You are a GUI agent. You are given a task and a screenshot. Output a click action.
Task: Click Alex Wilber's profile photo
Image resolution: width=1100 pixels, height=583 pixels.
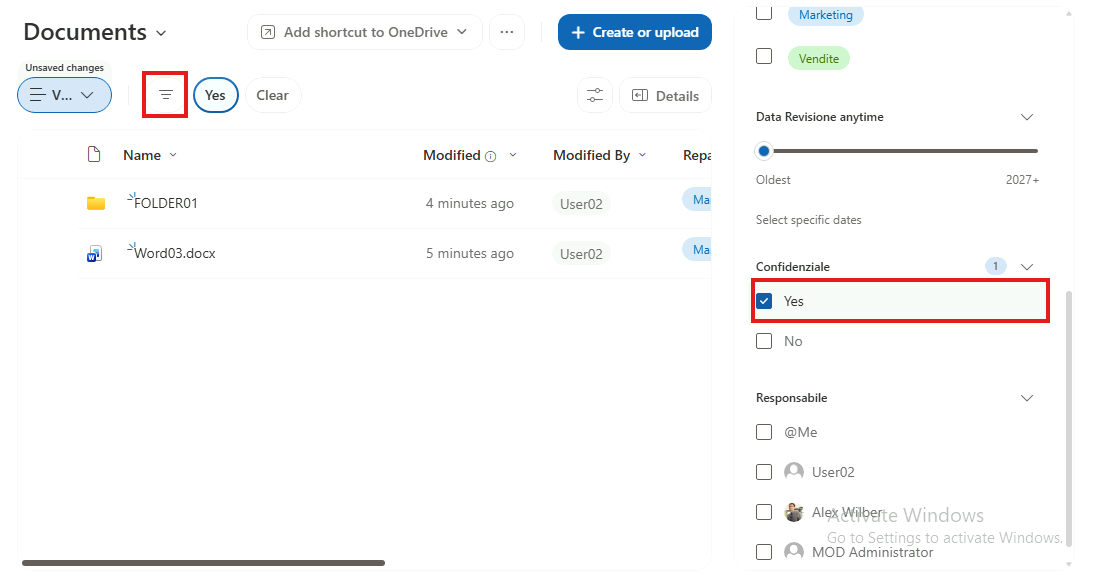click(x=793, y=512)
